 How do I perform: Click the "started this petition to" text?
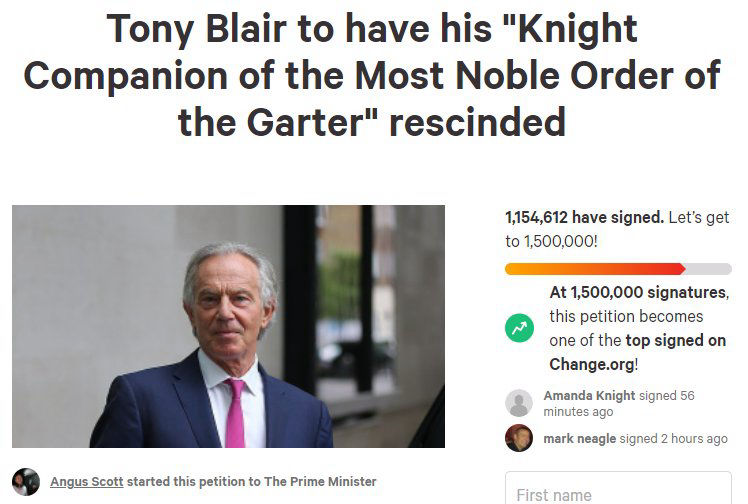(194, 481)
